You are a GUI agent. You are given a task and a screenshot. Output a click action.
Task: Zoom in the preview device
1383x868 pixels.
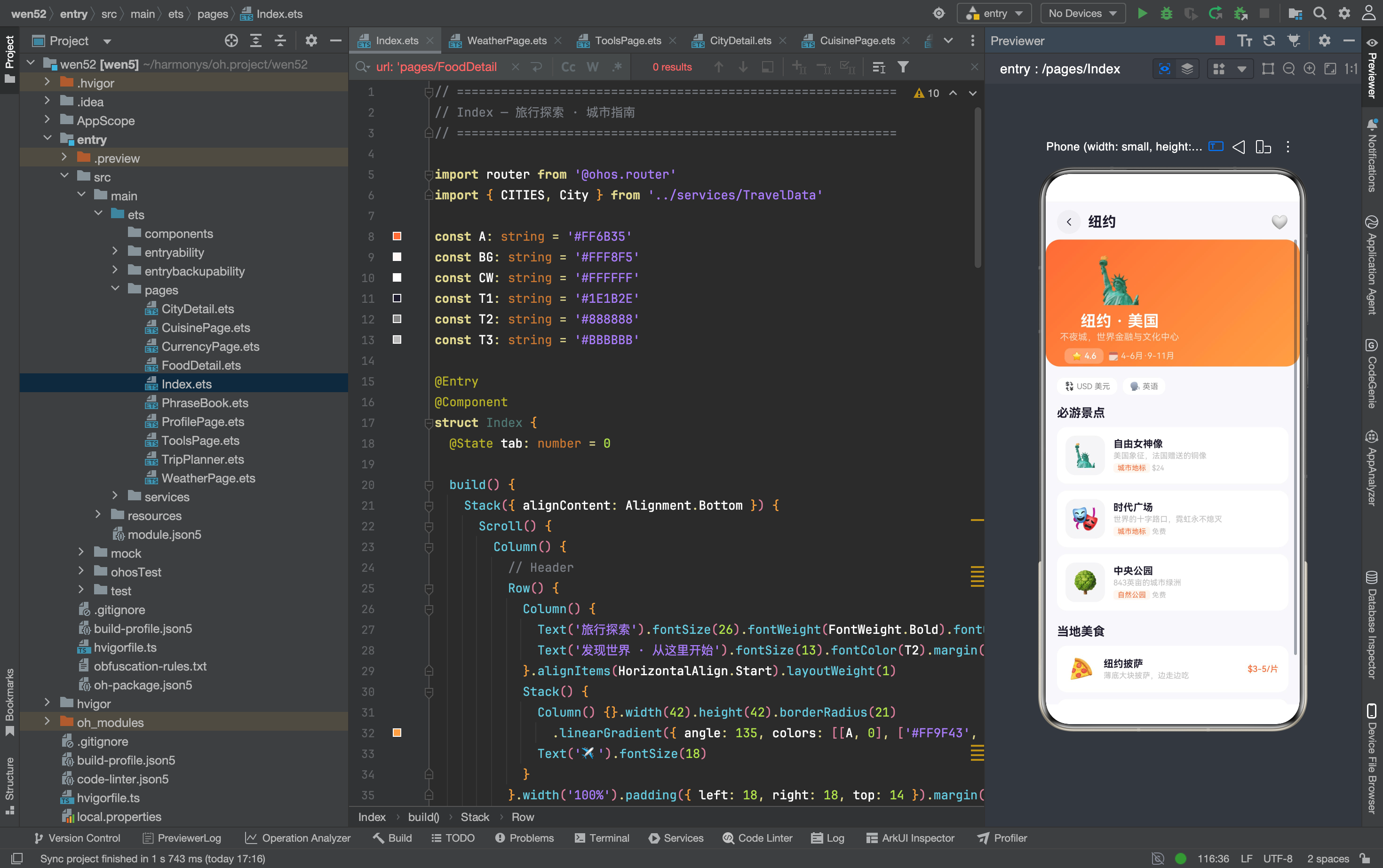click(1310, 69)
